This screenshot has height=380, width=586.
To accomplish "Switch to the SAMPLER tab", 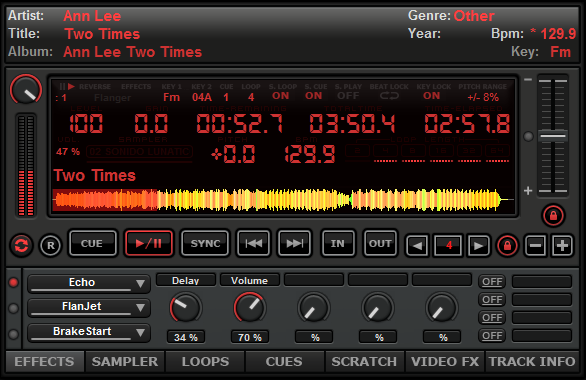I will pyautogui.click(x=125, y=361).
